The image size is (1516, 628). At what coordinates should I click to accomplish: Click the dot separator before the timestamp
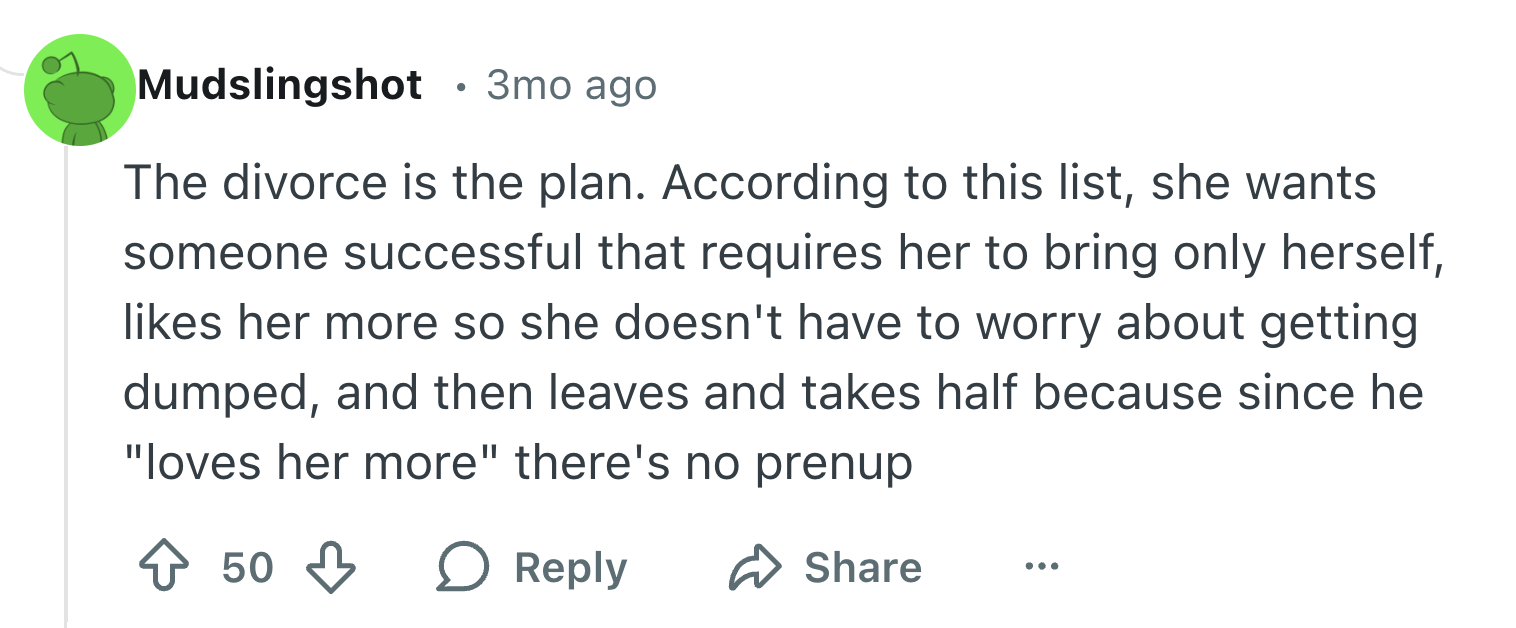tap(459, 87)
